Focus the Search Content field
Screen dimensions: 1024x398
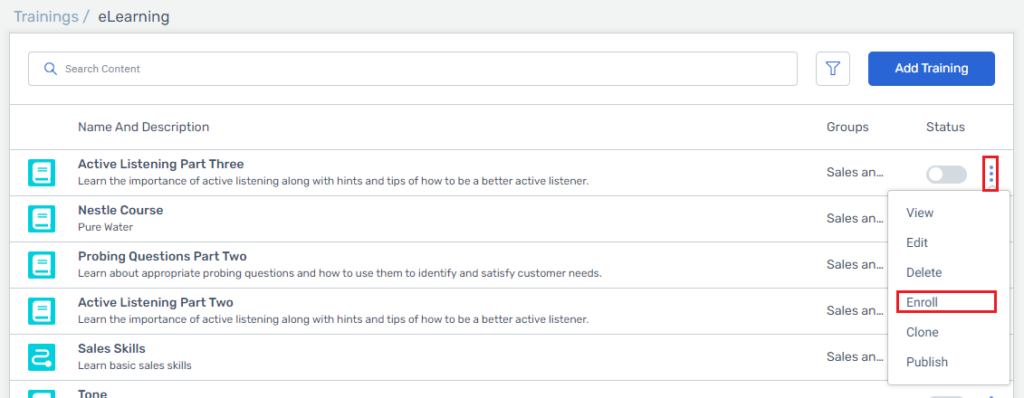click(413, 69)
